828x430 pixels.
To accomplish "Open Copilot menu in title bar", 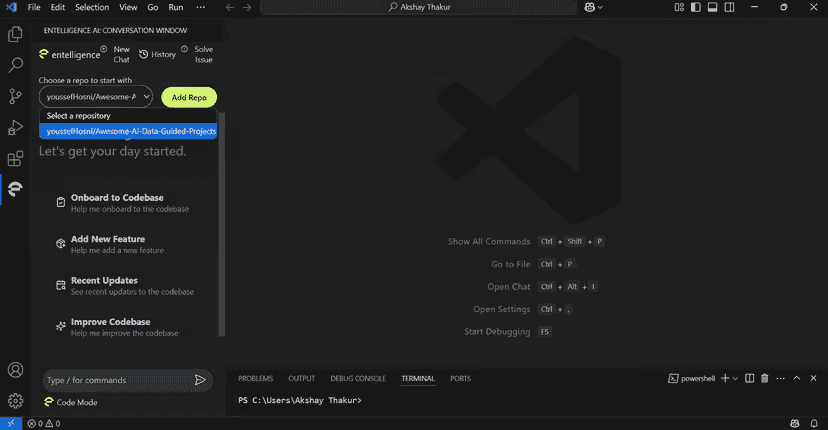I will tap(594, 7).
